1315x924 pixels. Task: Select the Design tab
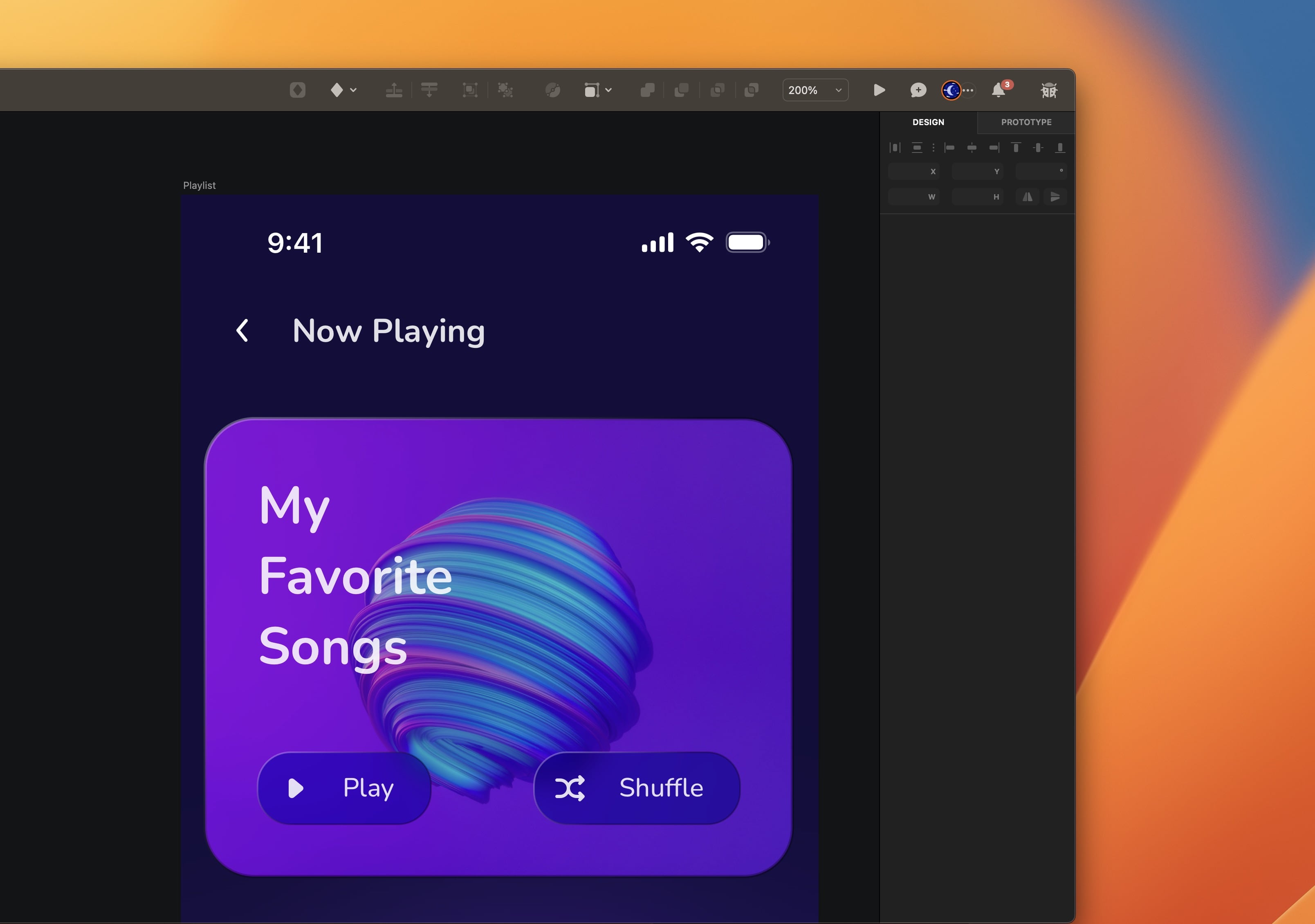tap(929, 122)
